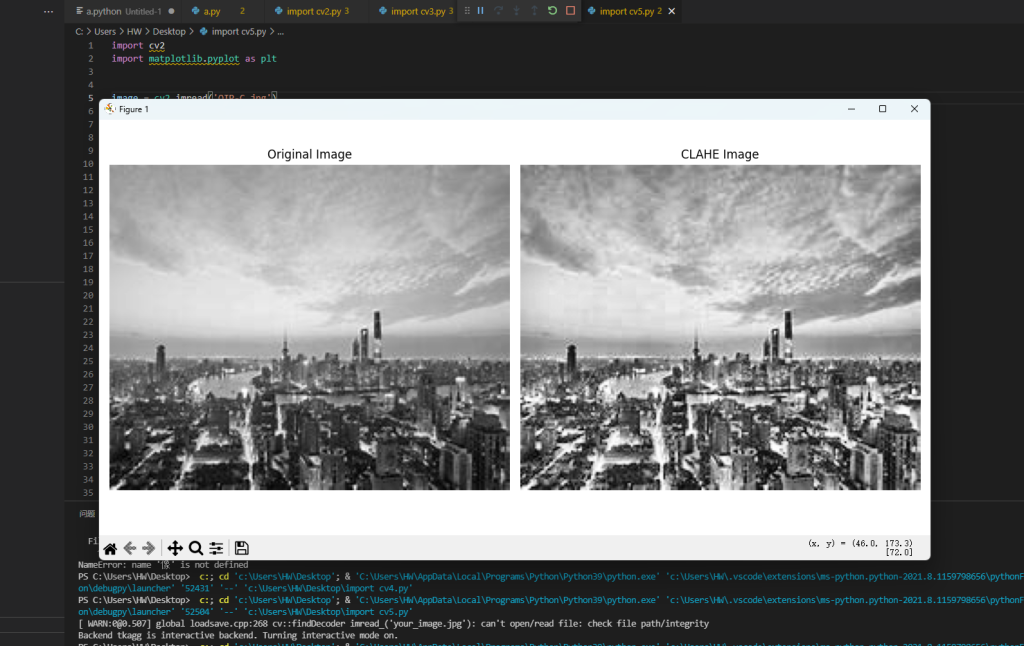Close the import cv5.py tab
This screenshot has height=646, width=1024.
point(671,11)
